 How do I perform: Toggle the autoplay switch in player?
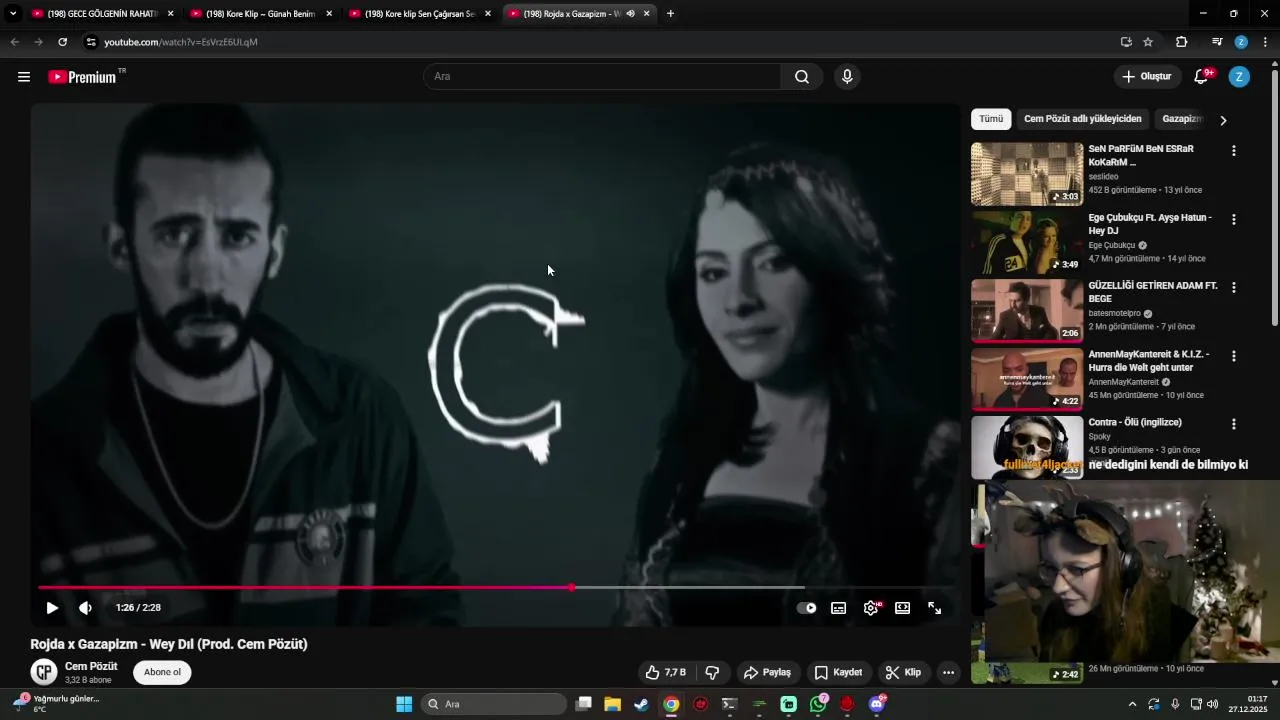(x=806, y=608)
